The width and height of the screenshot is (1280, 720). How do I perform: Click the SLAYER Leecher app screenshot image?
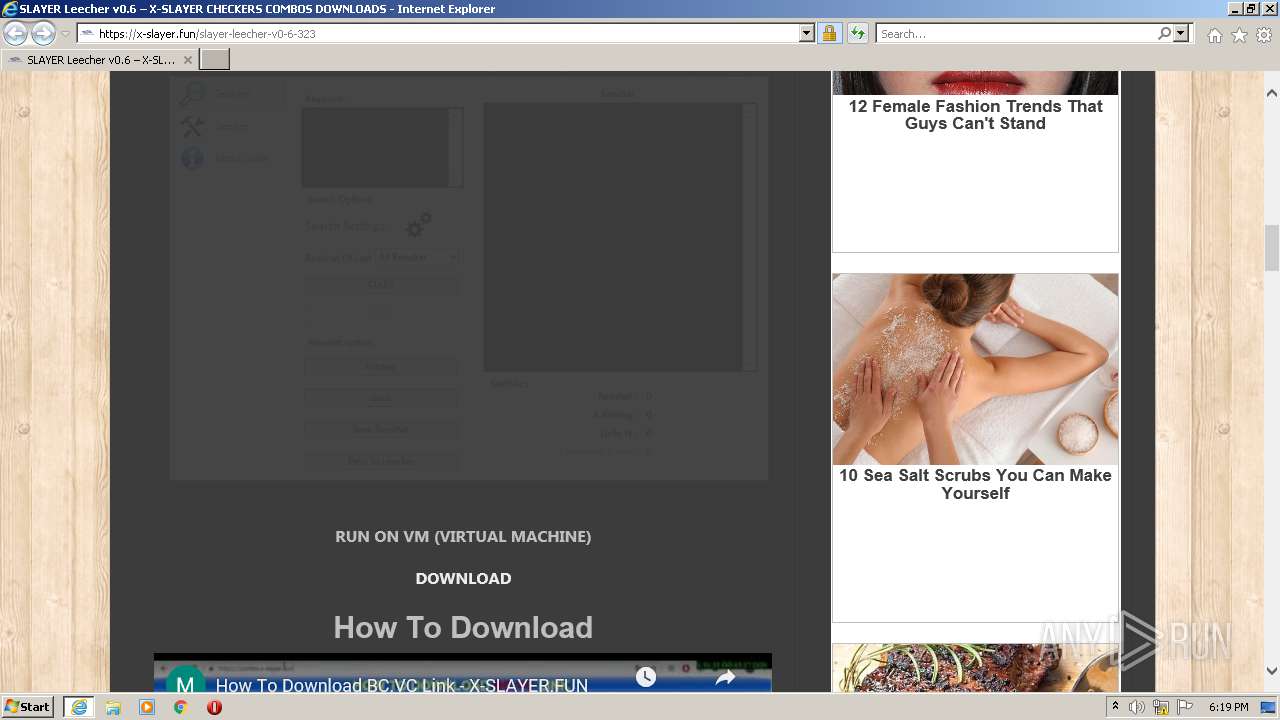click(468, 276)
